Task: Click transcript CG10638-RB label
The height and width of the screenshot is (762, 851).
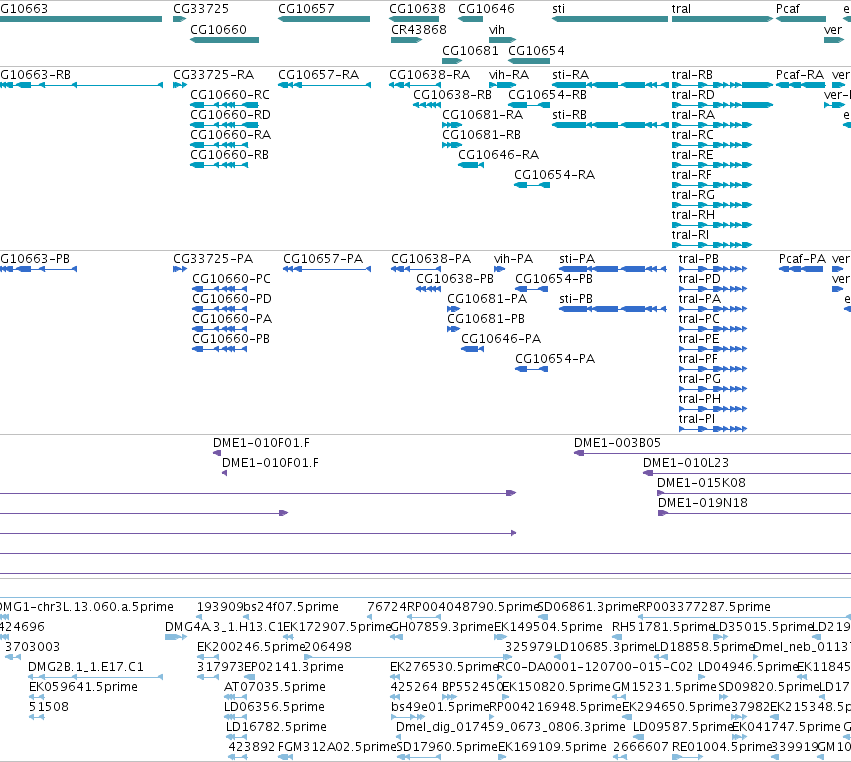Action: click(452, 94)
